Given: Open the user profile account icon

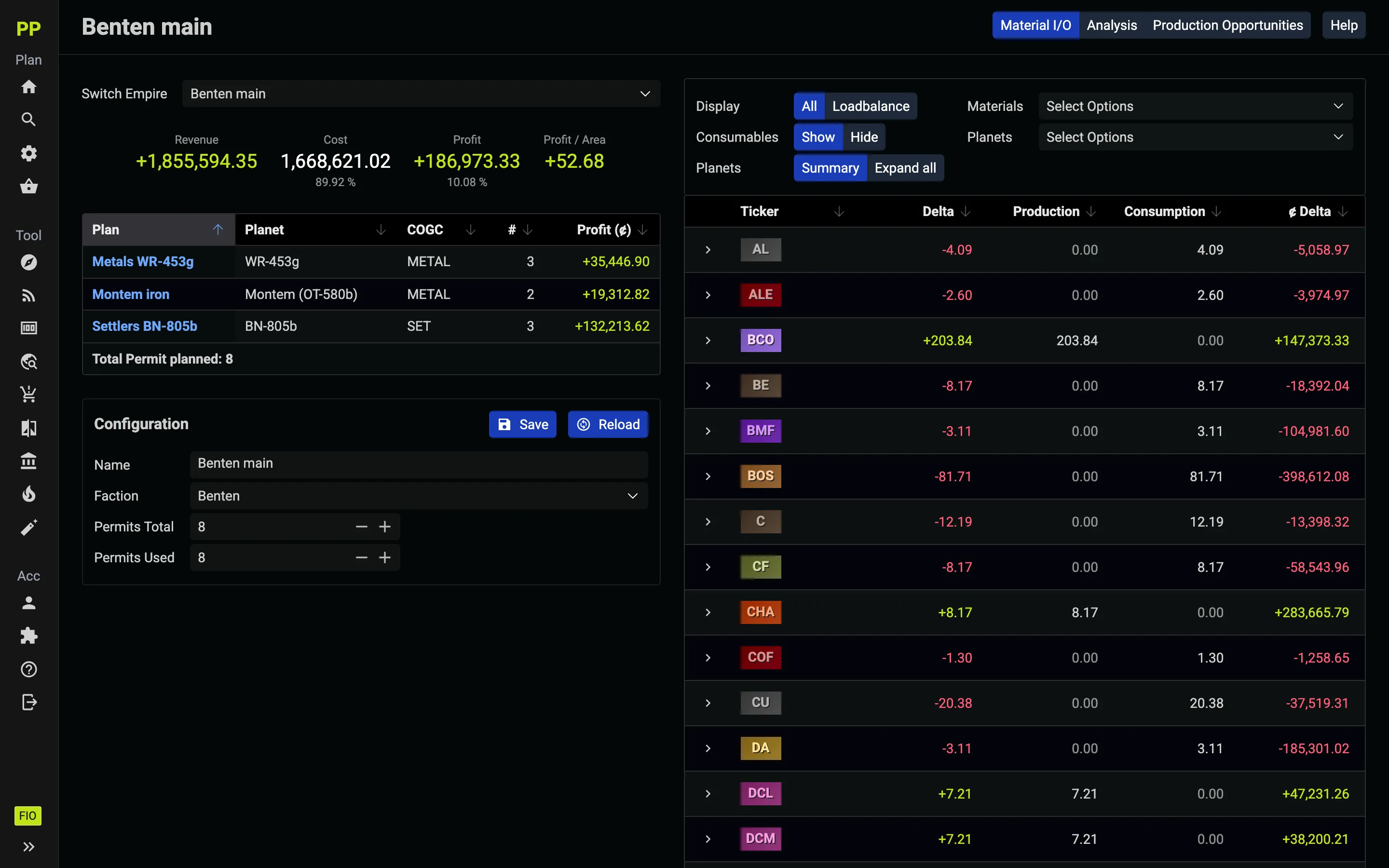Looking at the screenshot, I should click(29, 603).
